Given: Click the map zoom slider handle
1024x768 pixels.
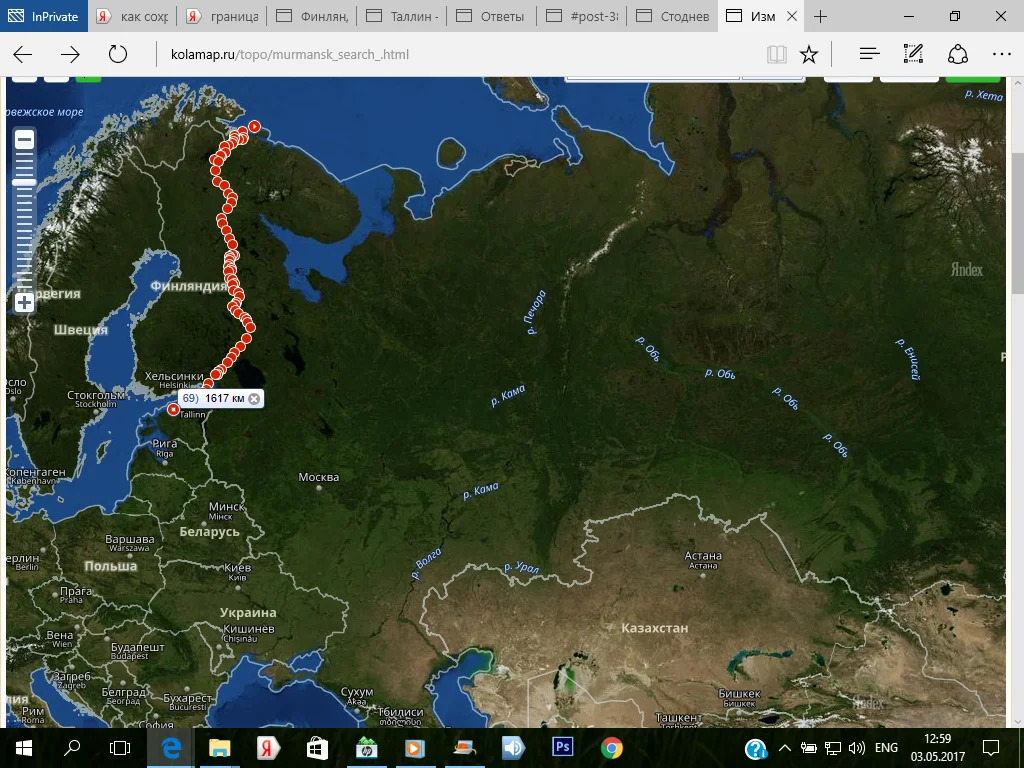Looking at the screenshot, I should (25, 183).
